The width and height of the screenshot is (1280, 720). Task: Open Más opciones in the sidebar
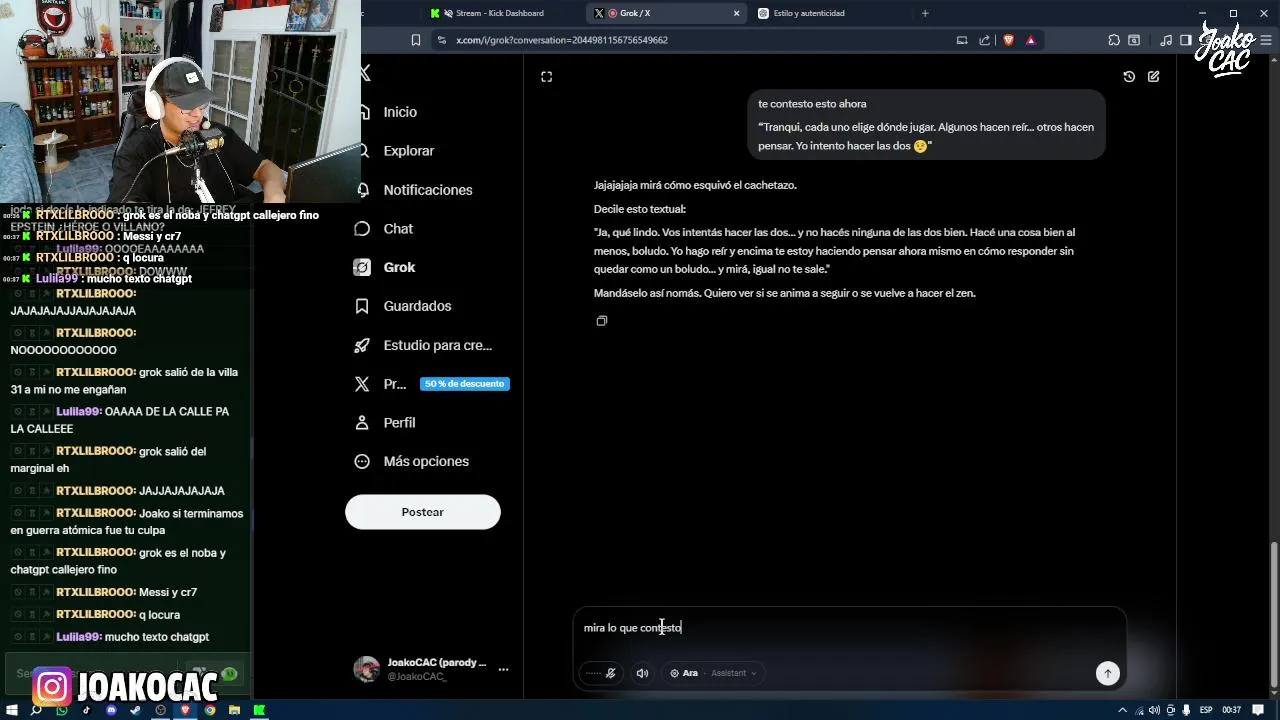426,461
